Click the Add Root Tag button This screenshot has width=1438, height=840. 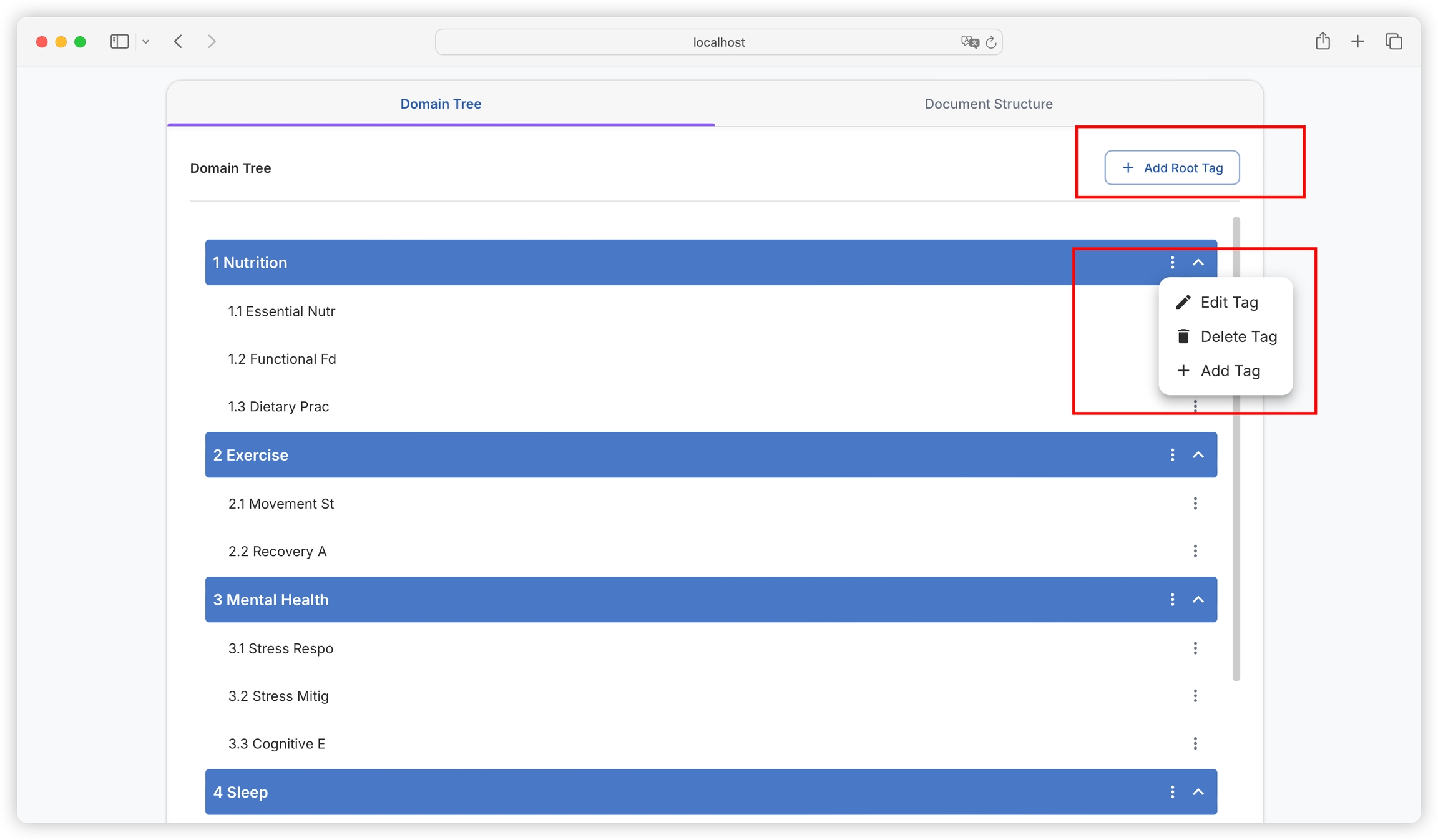(x=1171, y=168)
